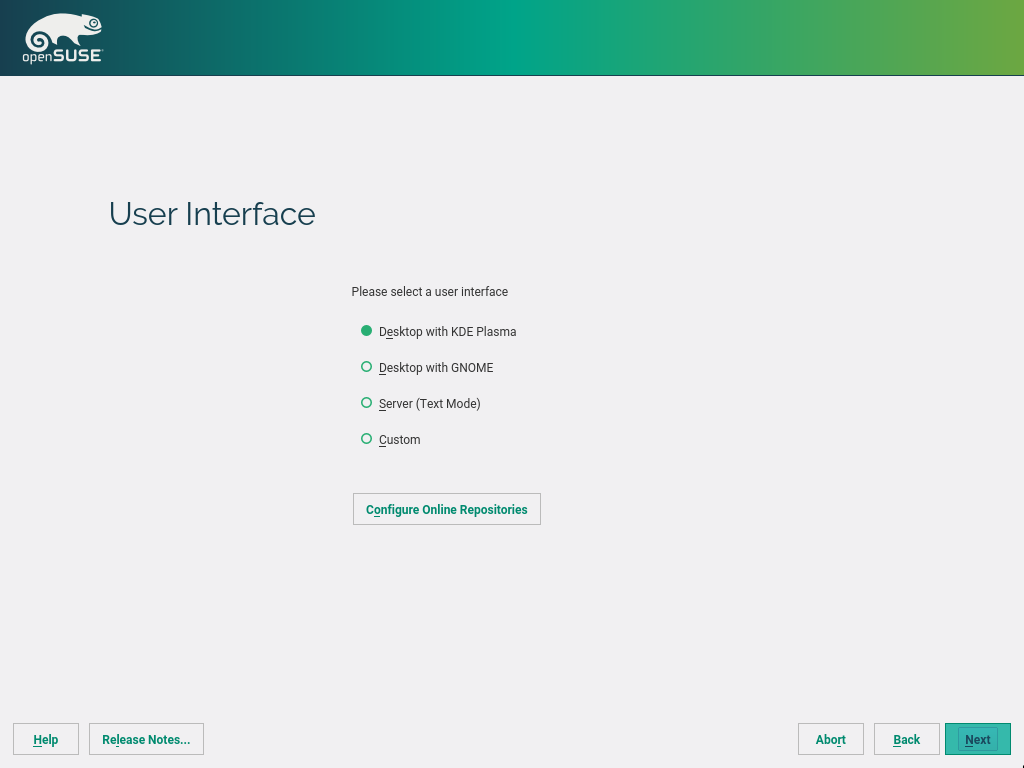Proceed with the Next button
This screenshot has height=768, width=1024.
tap(977, 739)
